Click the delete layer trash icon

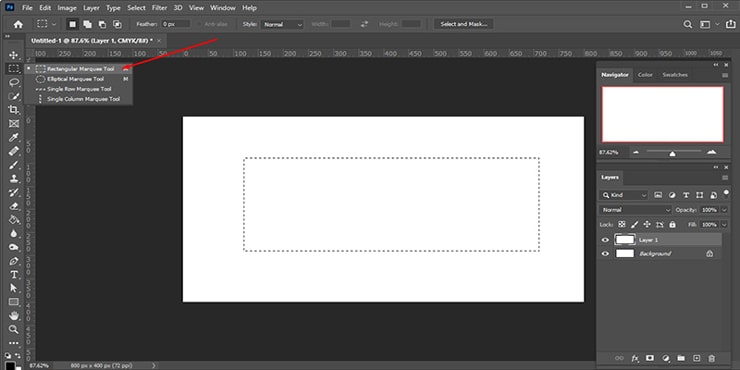tap(712, 359)
